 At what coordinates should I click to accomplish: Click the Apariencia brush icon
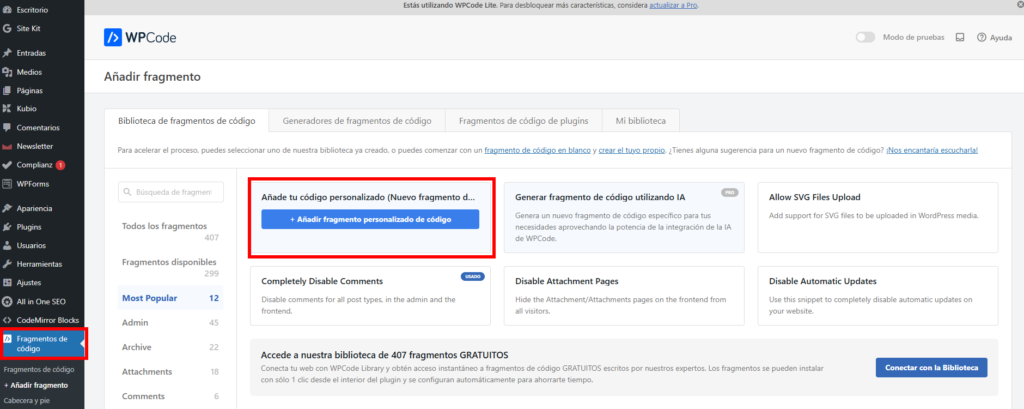point(7,208)
